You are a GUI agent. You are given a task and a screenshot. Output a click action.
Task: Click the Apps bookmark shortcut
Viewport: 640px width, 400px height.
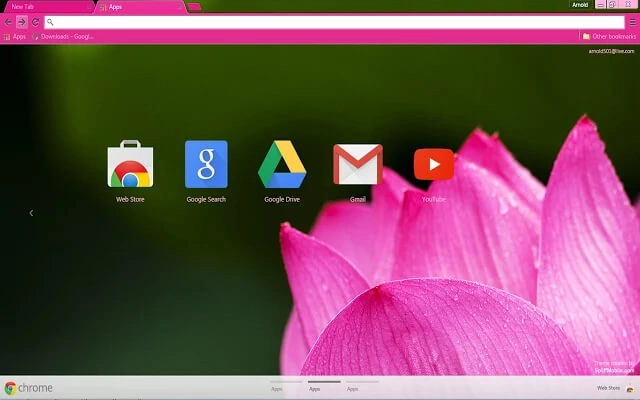click(15, 37)
